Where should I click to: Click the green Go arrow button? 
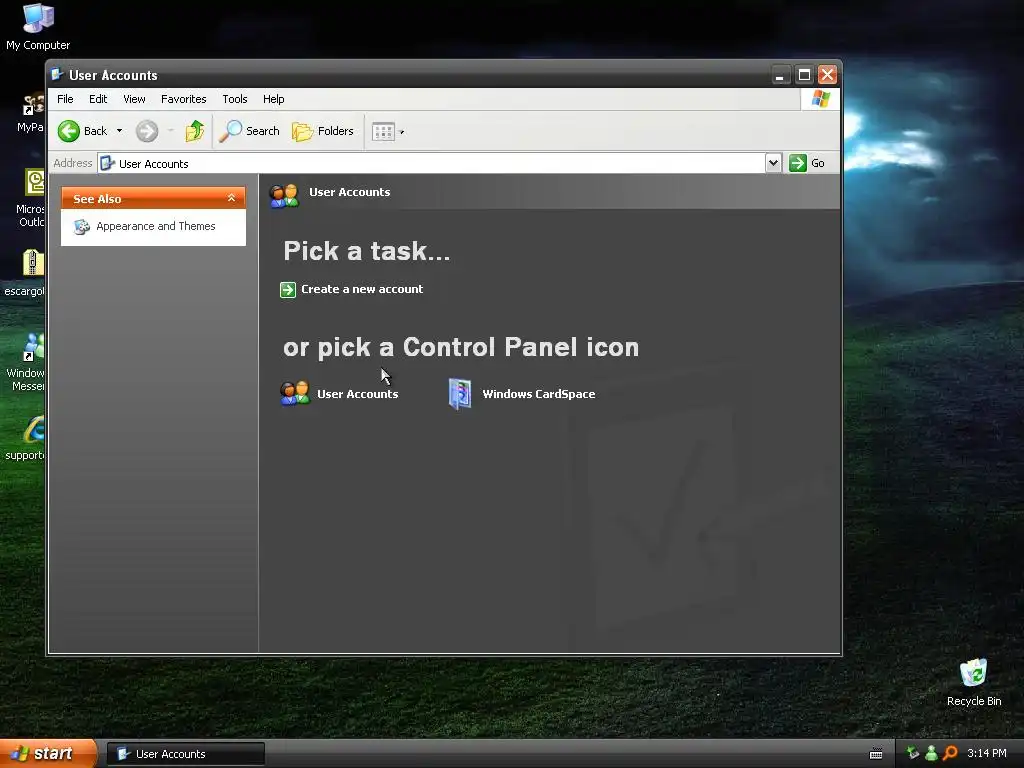pos(798,163)
